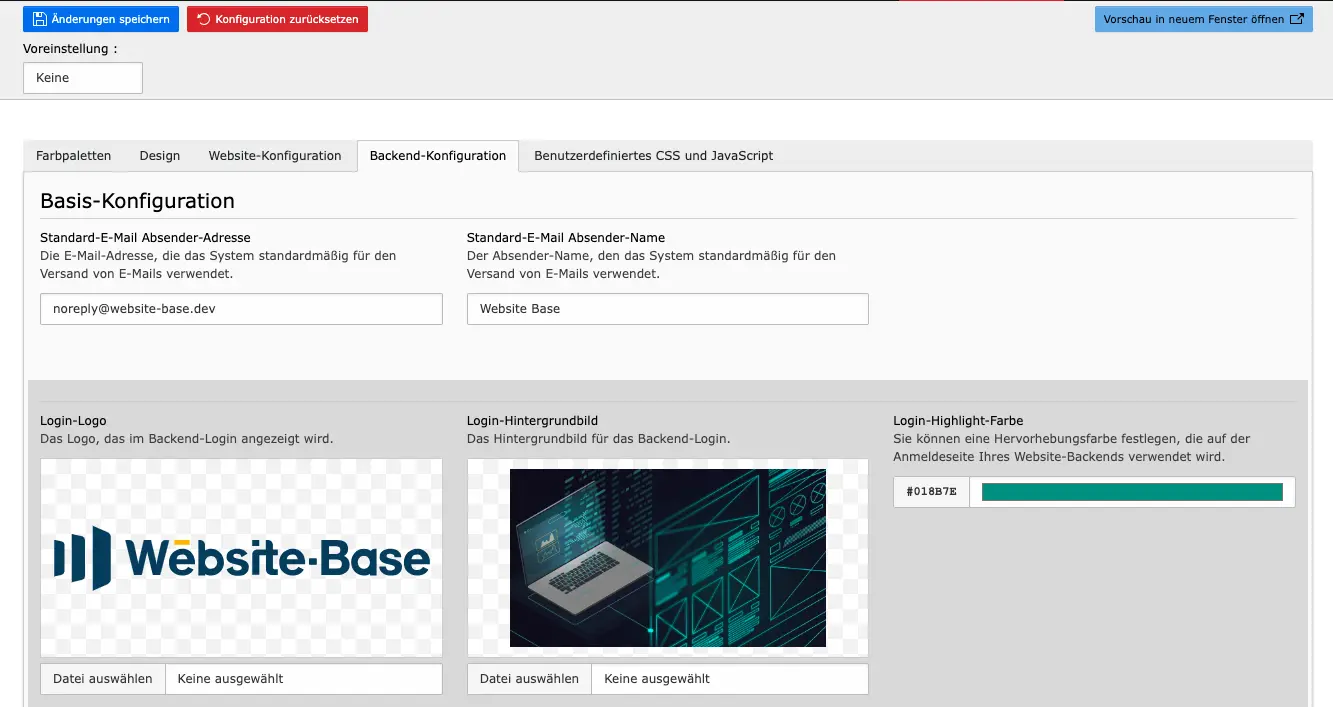The image size is (1333, 707).
Task: Switch to the Farbpaletten tab
Action: coord(73,155)
